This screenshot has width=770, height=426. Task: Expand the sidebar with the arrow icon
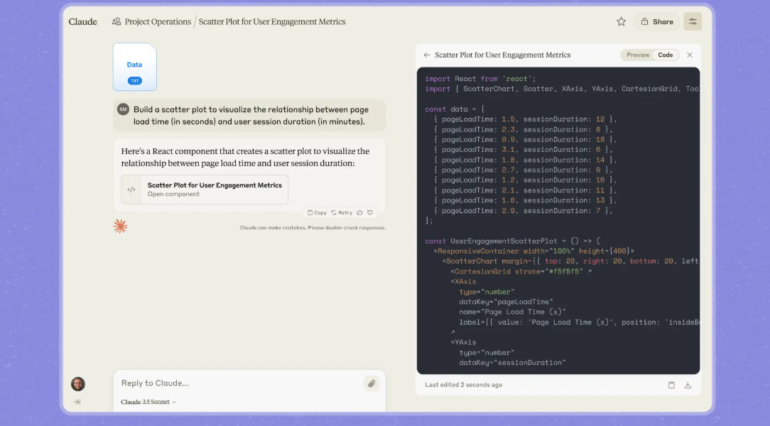[x=78, y=402]
